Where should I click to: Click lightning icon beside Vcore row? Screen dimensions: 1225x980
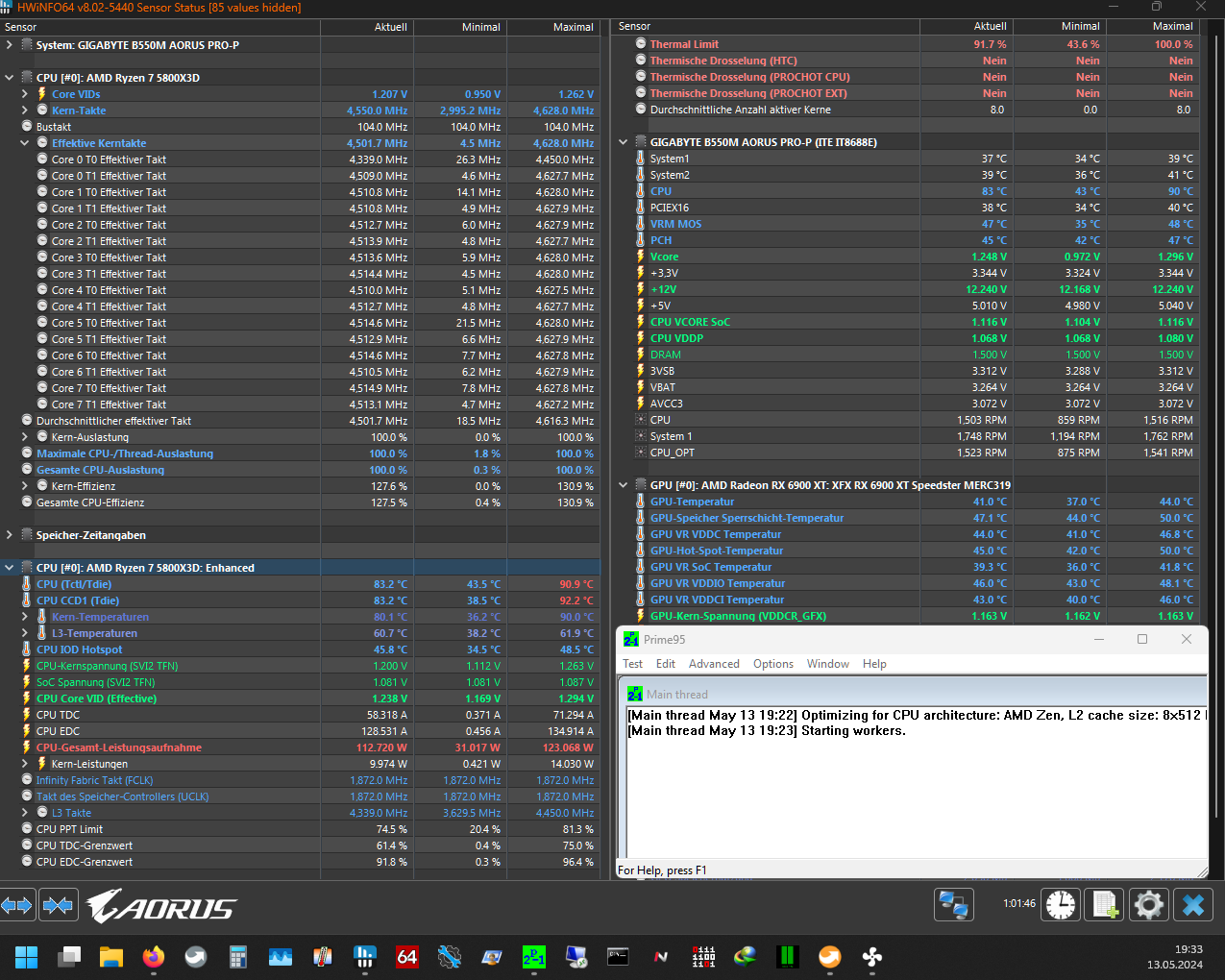point(640,257)
